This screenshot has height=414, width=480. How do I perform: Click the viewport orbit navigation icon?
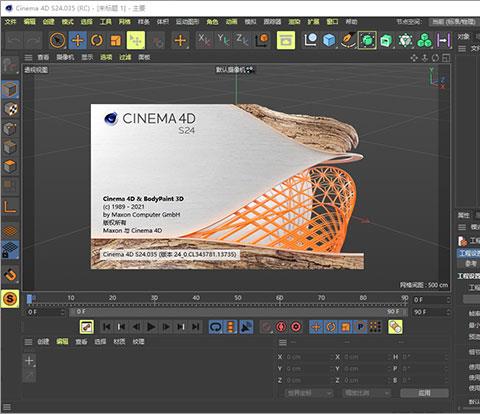click(435, 58)
